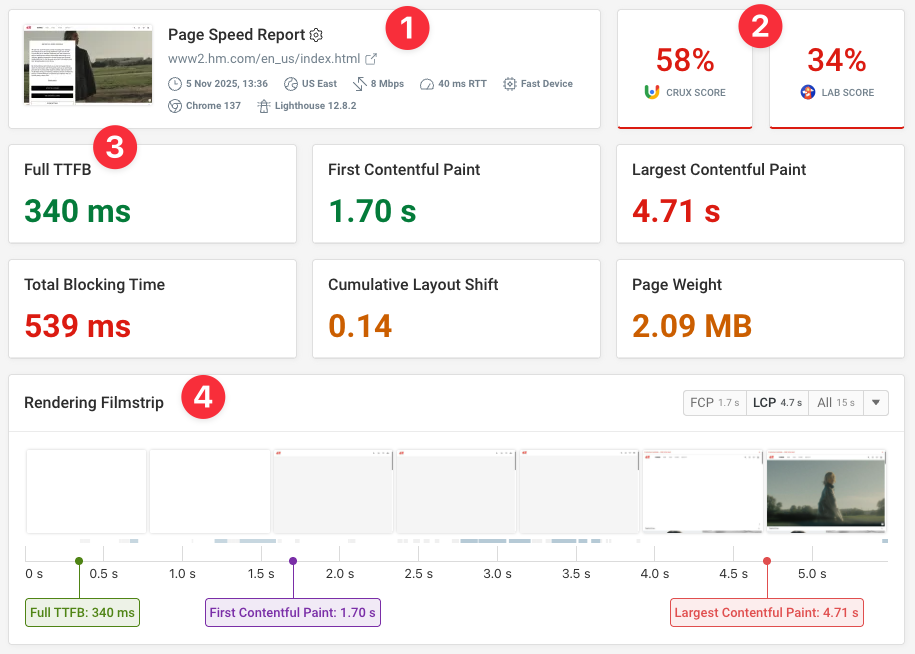Open the filmstrip timing dropdown arrow

tap(875, 402)
